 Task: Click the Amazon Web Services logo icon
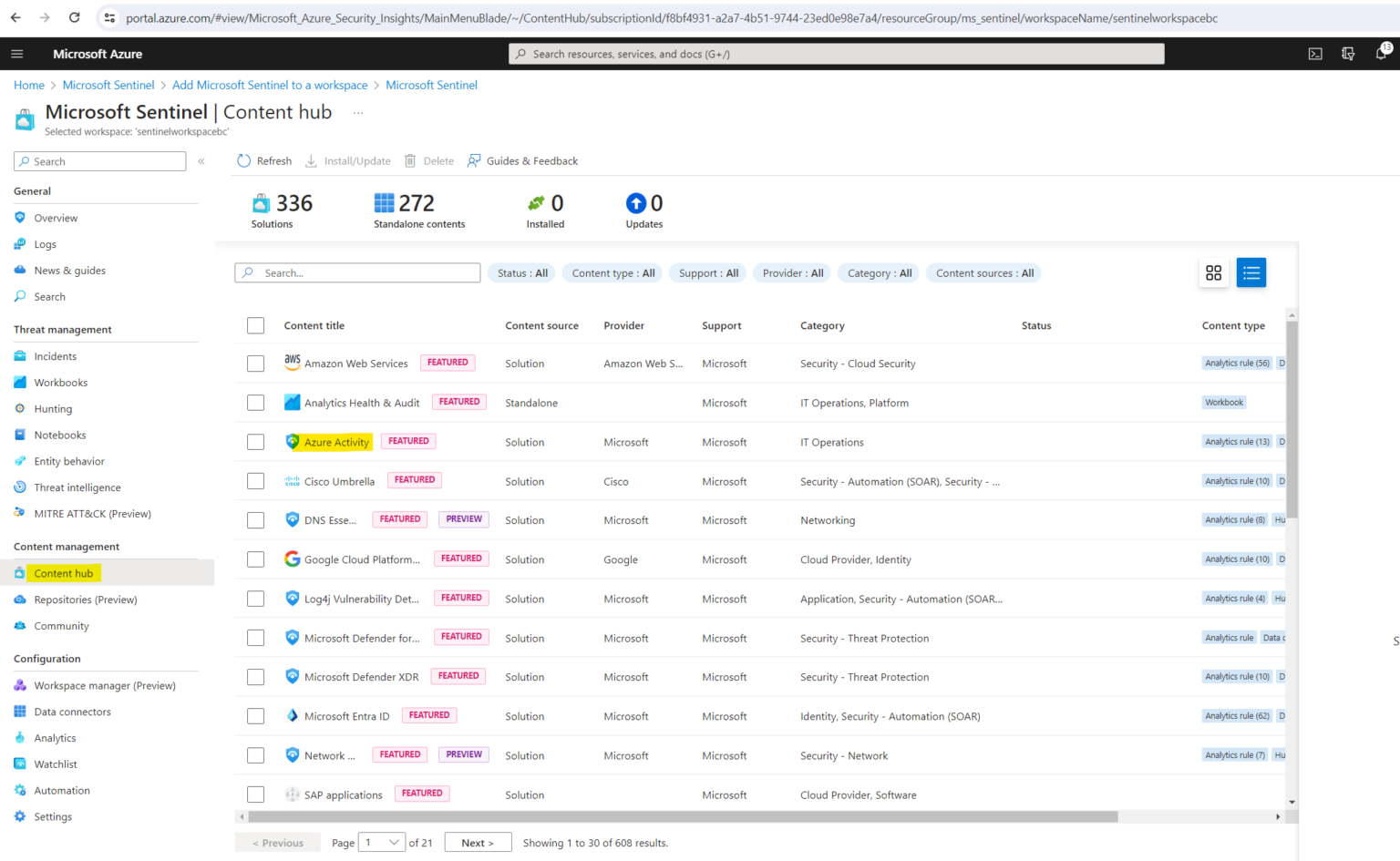tap(293, 362)
